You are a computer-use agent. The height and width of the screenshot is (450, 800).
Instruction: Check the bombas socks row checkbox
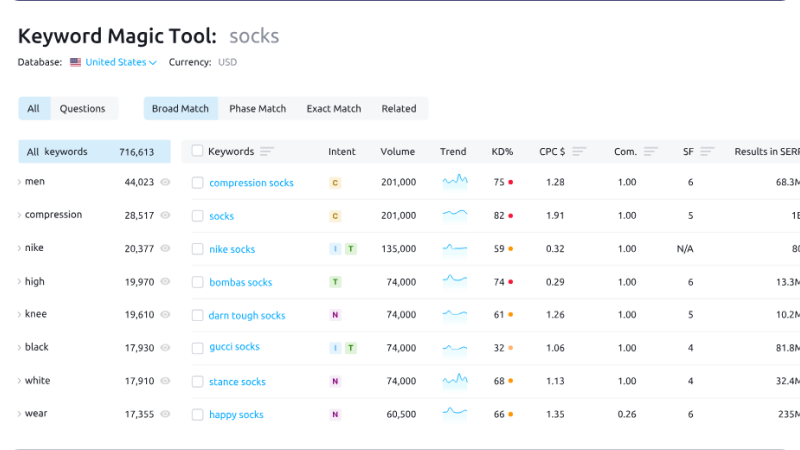coord(197,282)
